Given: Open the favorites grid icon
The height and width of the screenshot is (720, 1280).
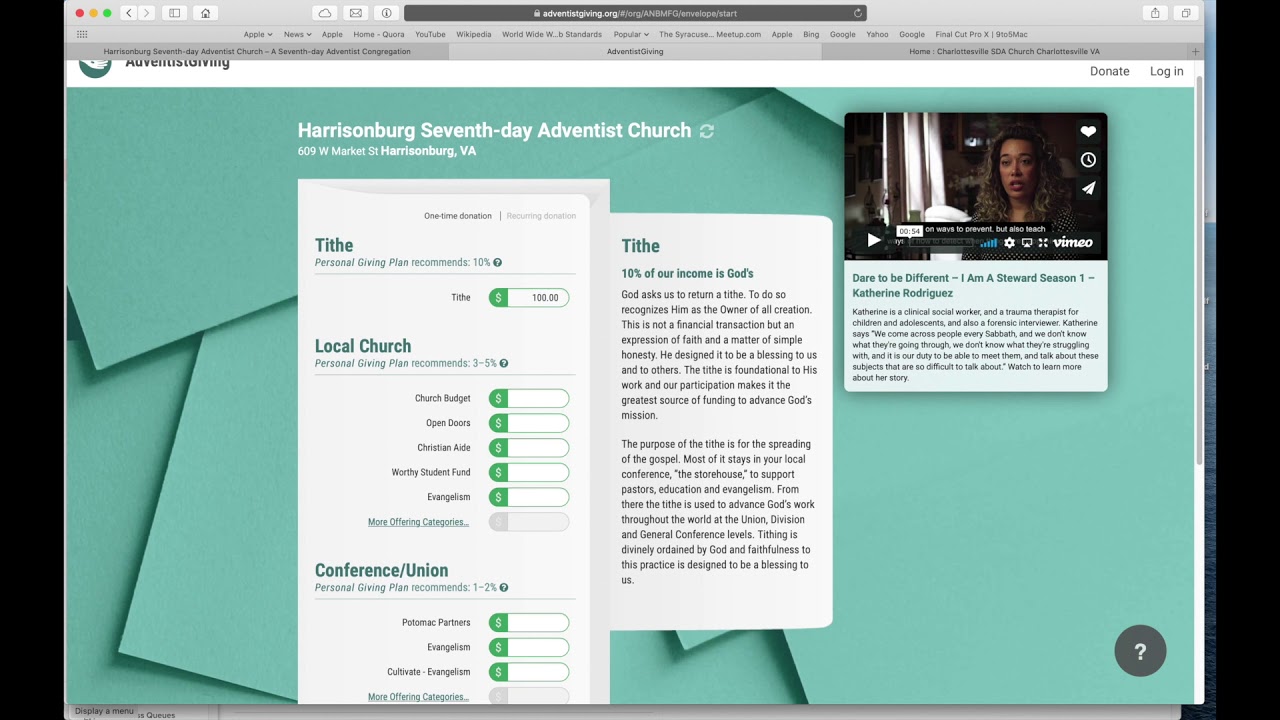Looking at the screenshot, I should click(x=82, y=34).
